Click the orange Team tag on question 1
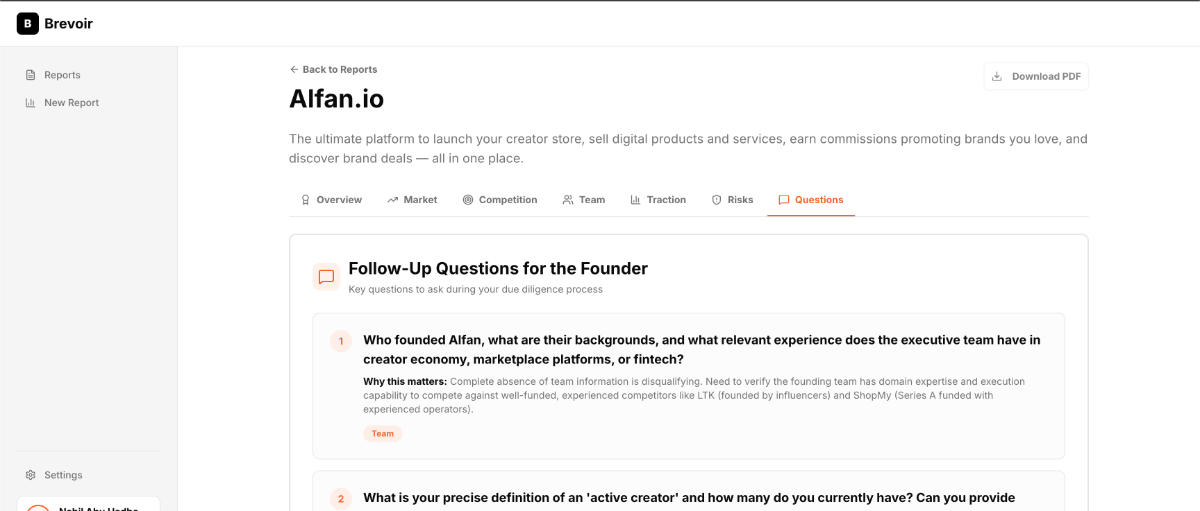1200x511 pixels. [x=383, y=434]
